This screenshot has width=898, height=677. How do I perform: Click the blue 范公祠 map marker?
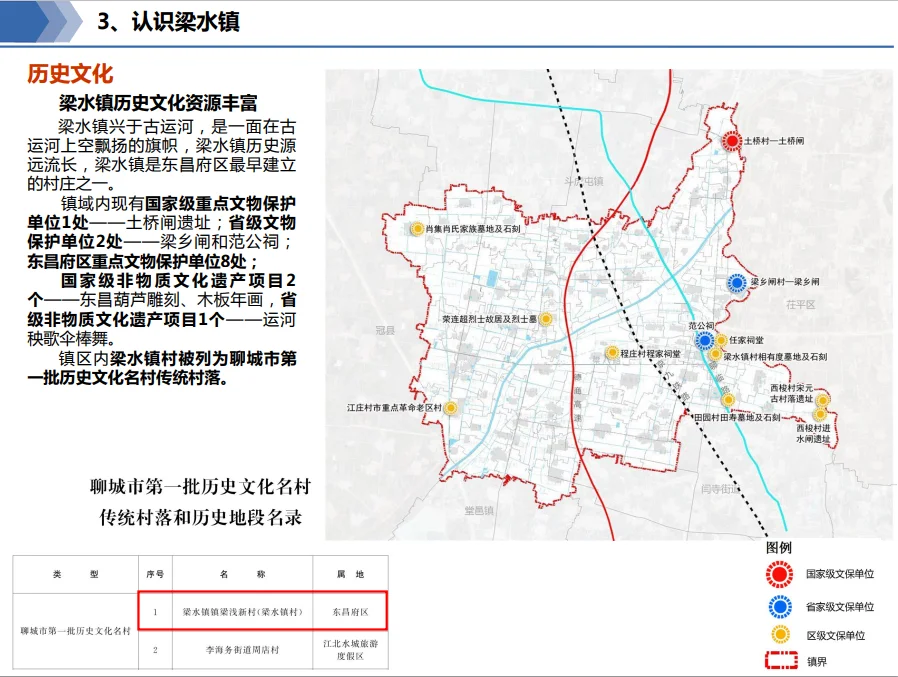tap(704, 341)
